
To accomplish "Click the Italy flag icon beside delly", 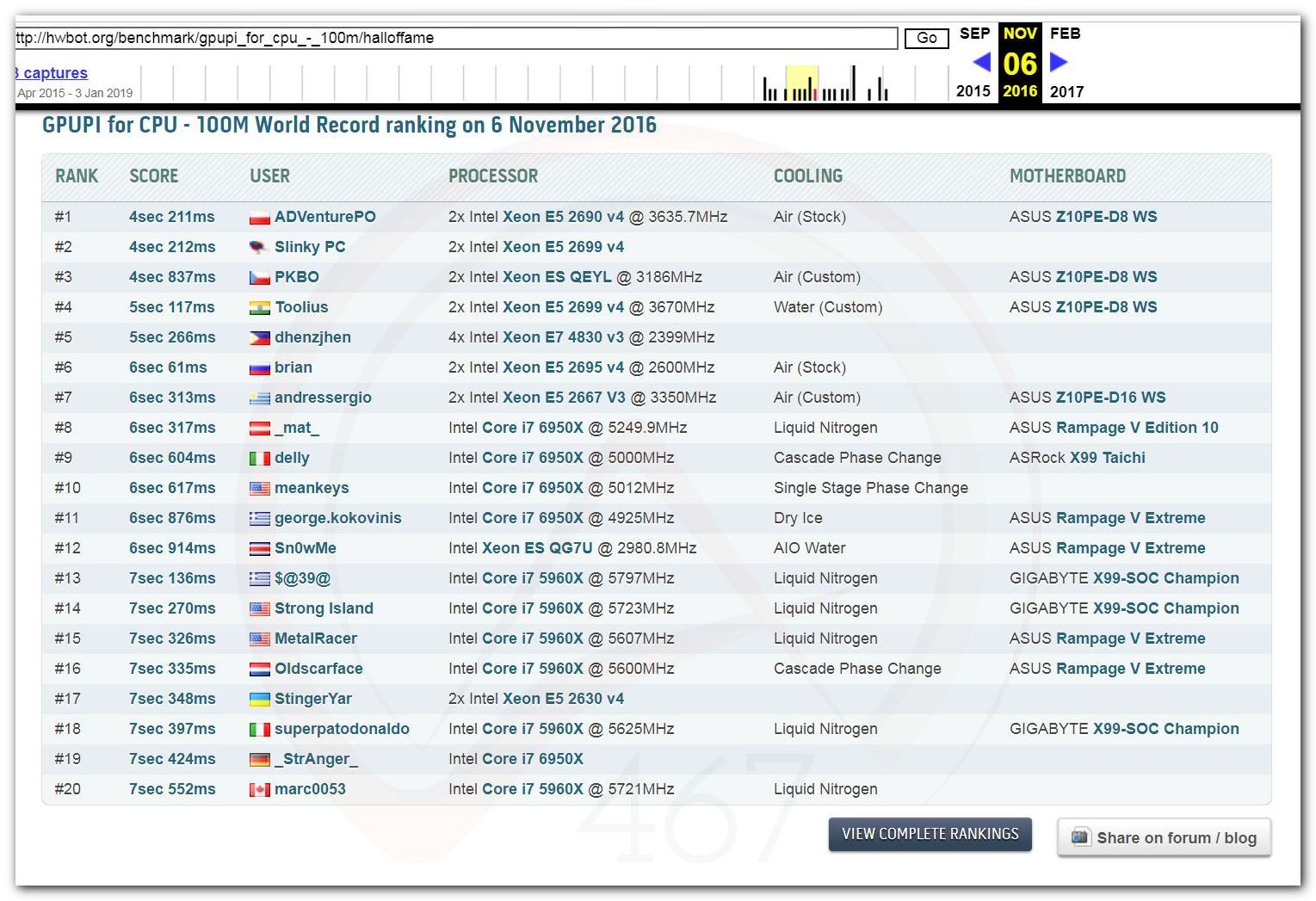I will point(259,459).
